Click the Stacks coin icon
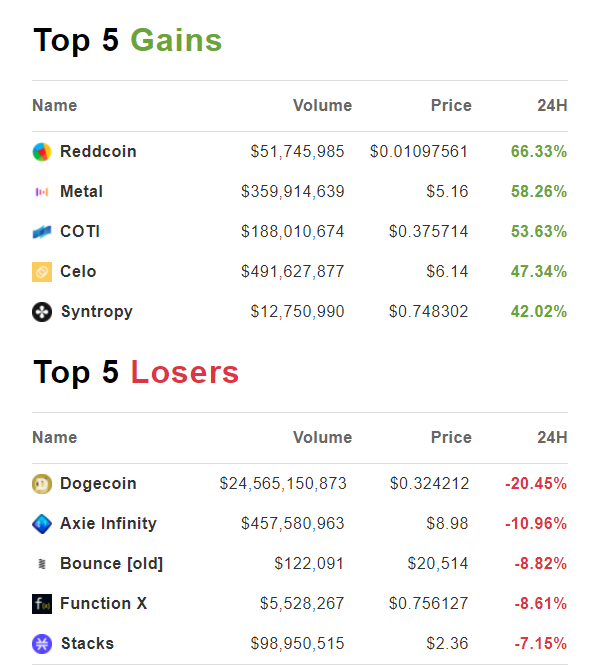Viewport: 600px width, 665px height. coord(42,644)
